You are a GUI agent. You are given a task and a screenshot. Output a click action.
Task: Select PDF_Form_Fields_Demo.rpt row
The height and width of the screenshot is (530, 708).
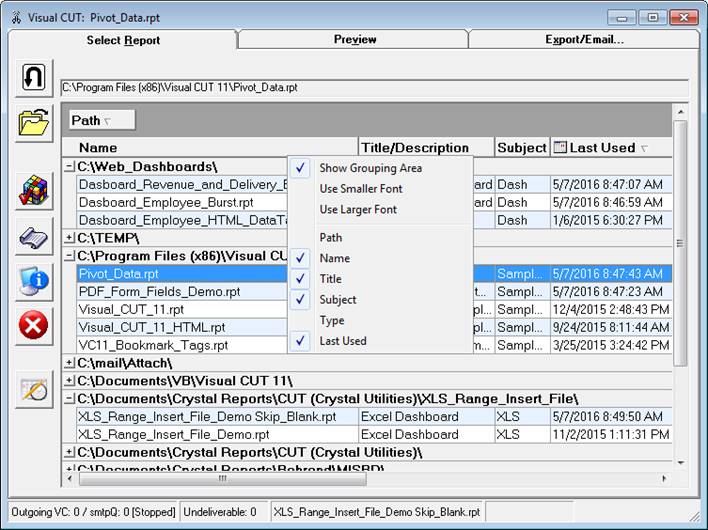[182, 292]
